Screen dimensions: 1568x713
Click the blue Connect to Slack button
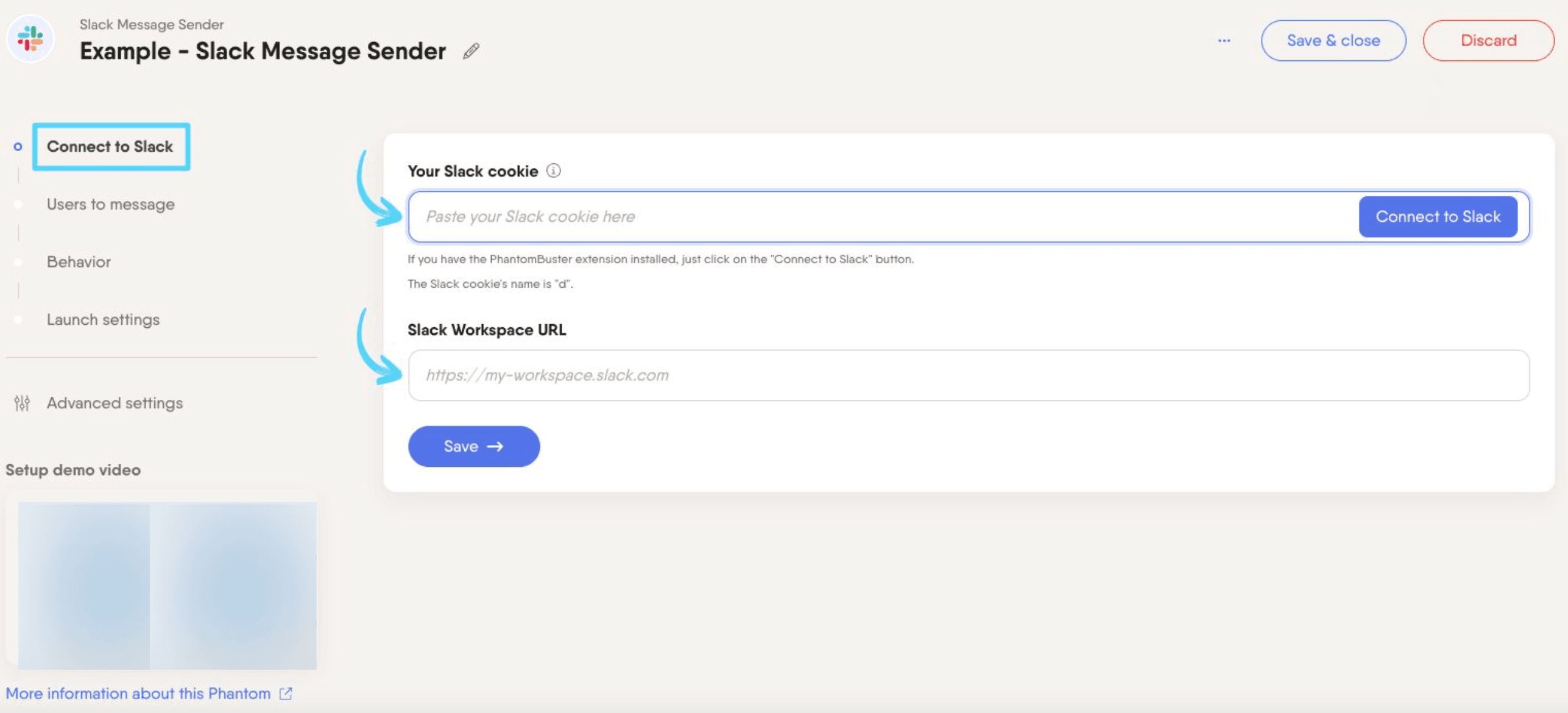(x=1438, y=216)
